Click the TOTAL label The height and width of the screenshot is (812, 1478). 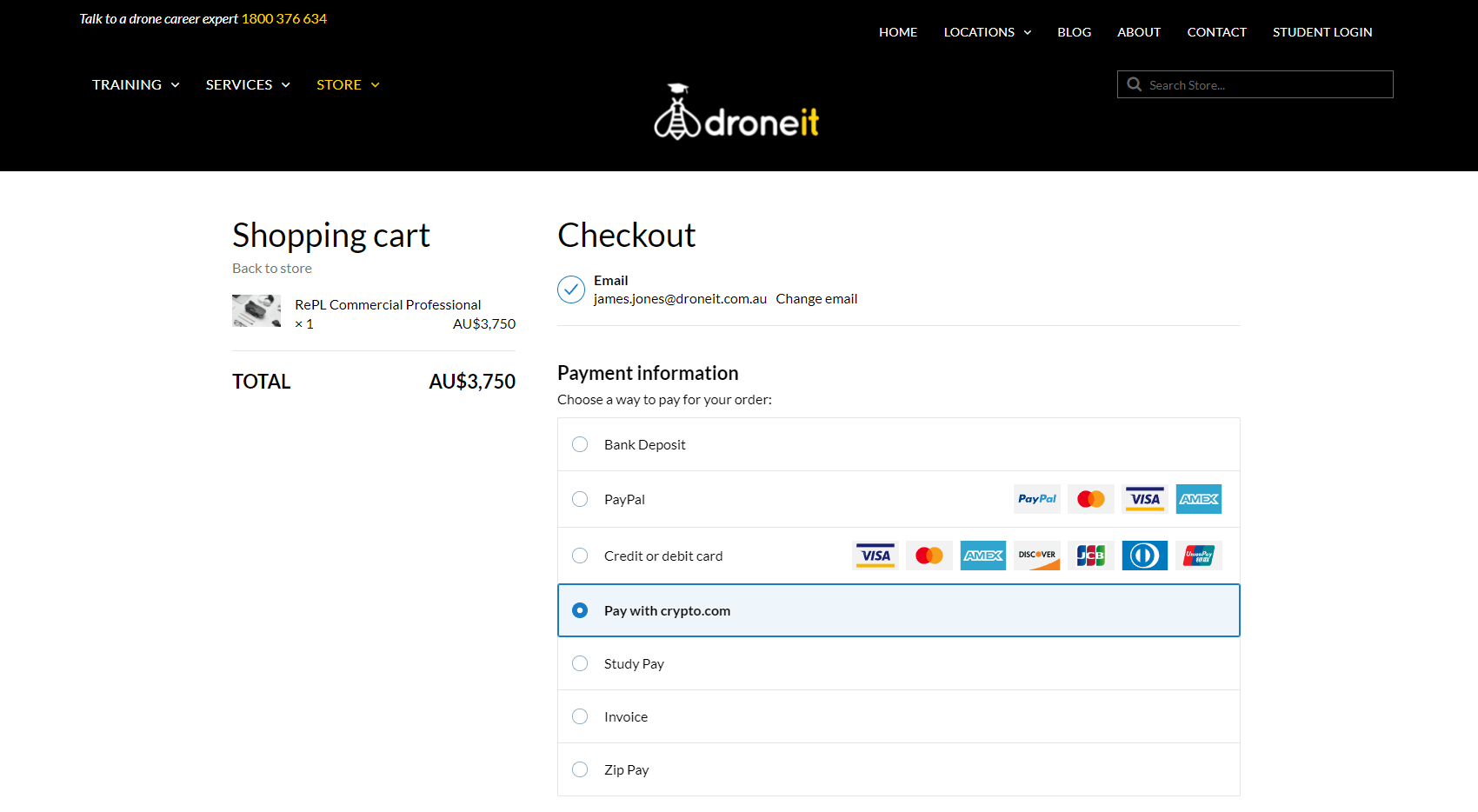pos(262,382)
